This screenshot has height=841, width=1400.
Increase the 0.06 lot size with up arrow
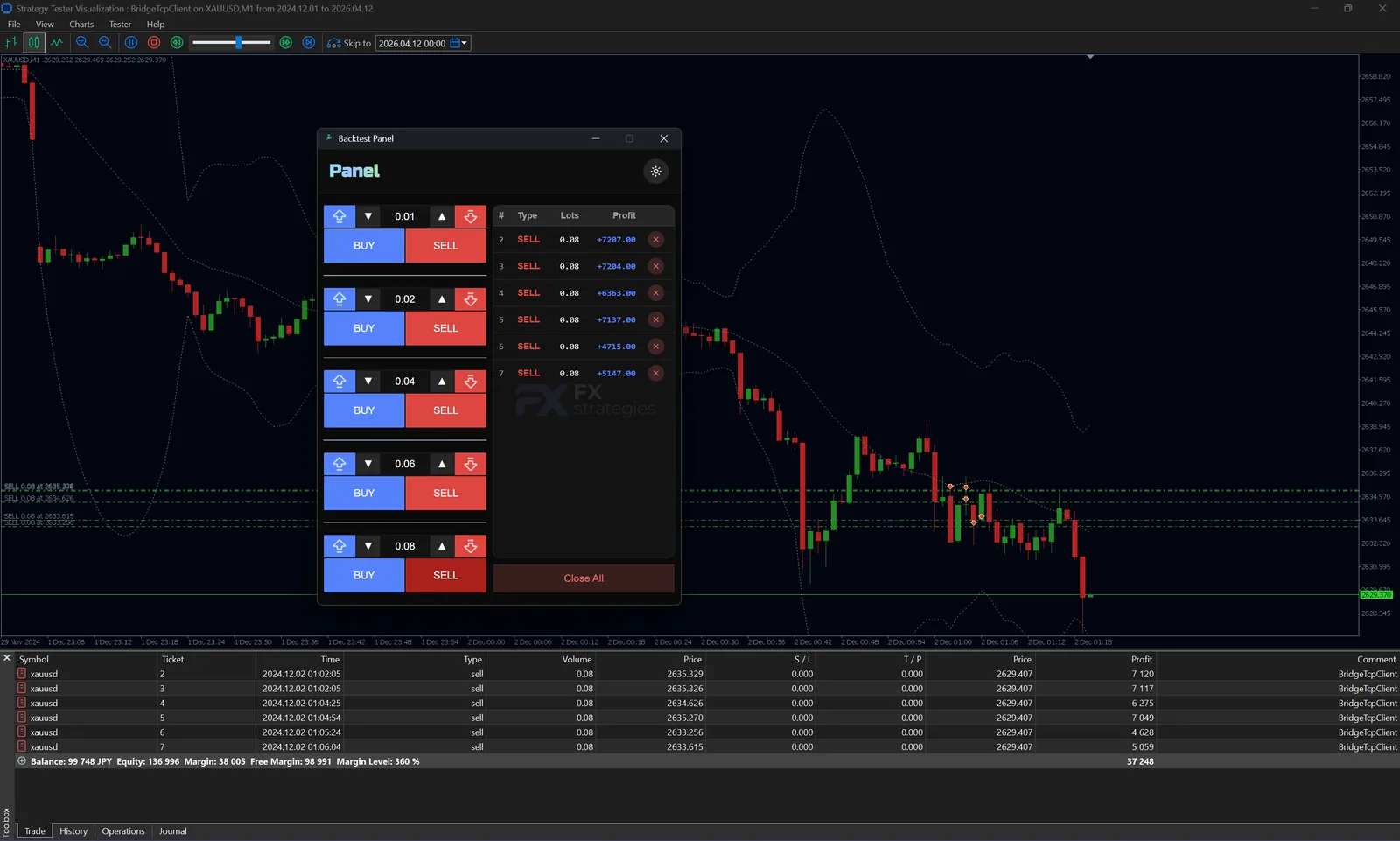(x=442, y=464)
